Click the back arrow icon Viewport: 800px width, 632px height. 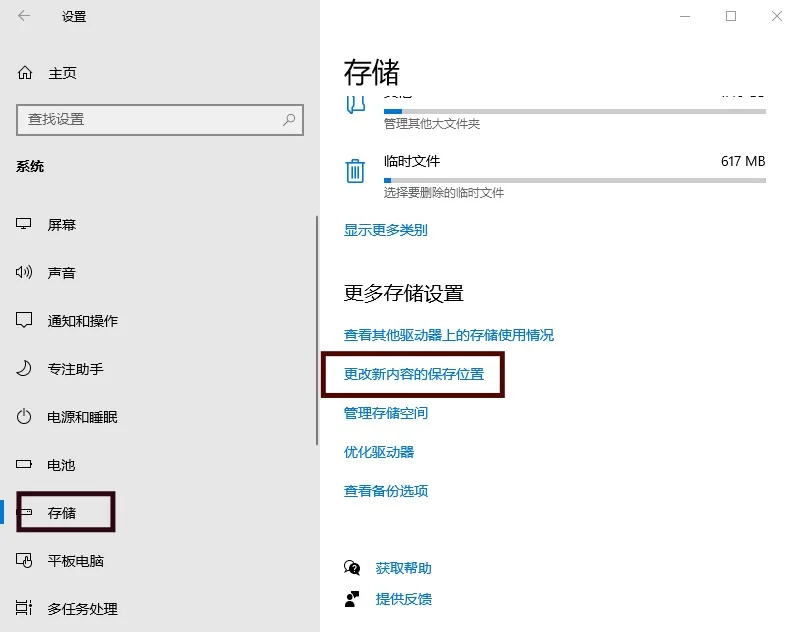pos(22,16)
